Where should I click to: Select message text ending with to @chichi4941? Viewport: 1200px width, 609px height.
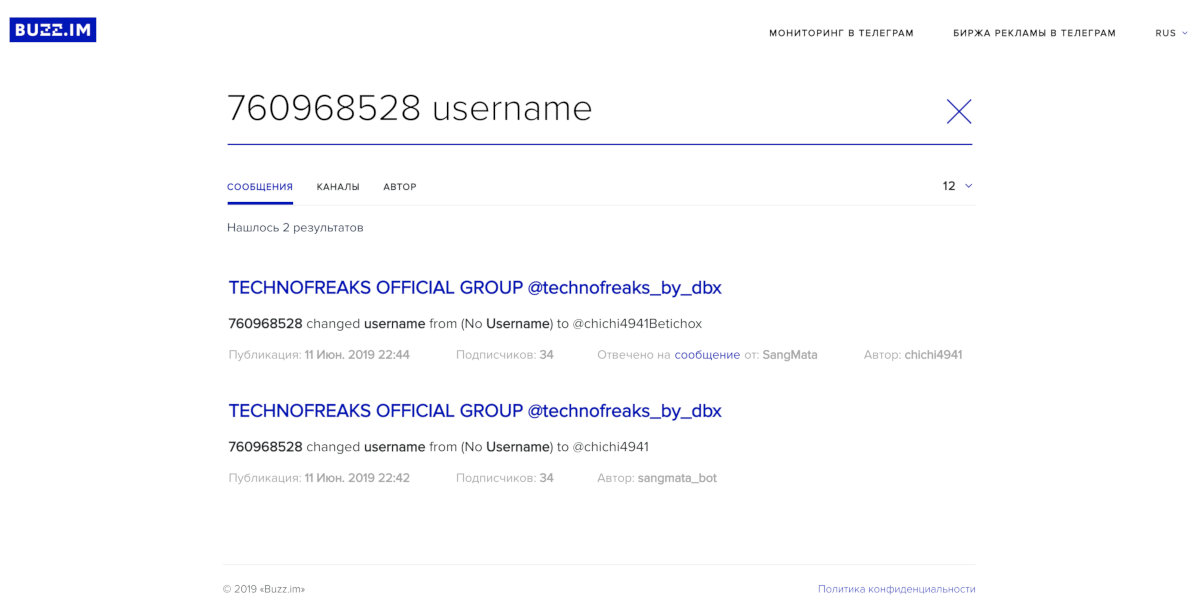click(438, 447)
